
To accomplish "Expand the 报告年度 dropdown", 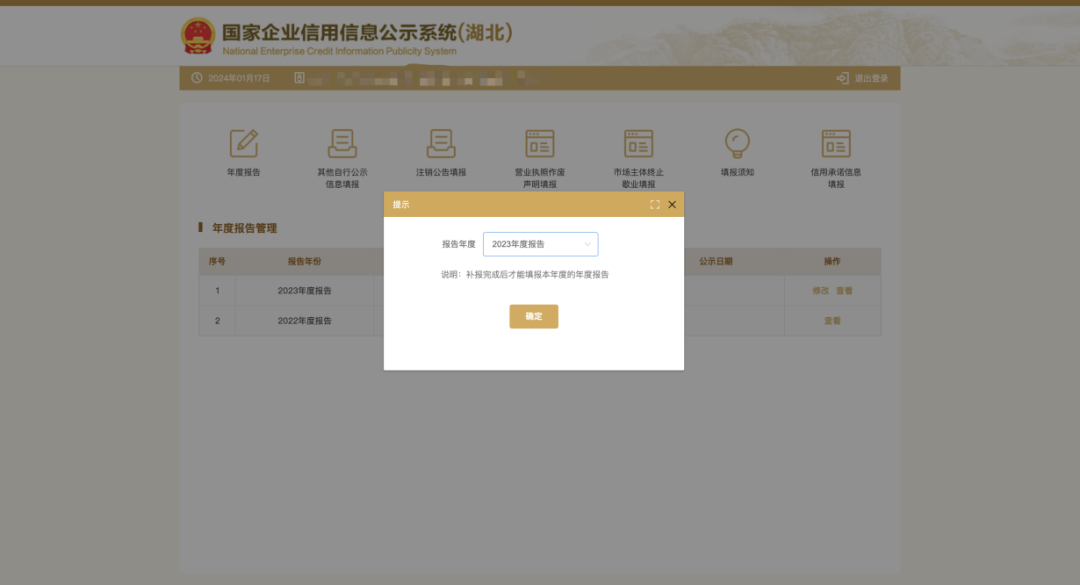I will point(540,244).
